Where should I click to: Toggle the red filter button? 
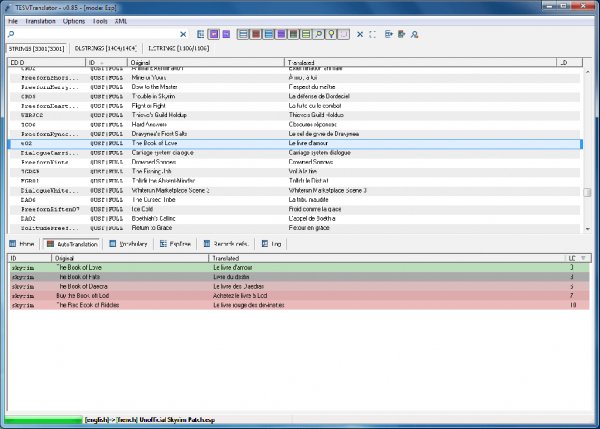click(256, 34)
